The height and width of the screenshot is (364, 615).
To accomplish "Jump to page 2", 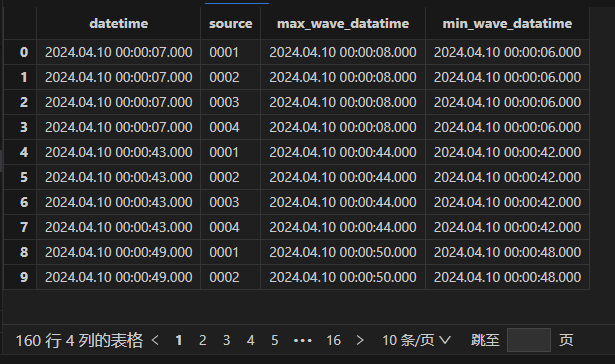I will pyautogui.click(x=203, y=340).
